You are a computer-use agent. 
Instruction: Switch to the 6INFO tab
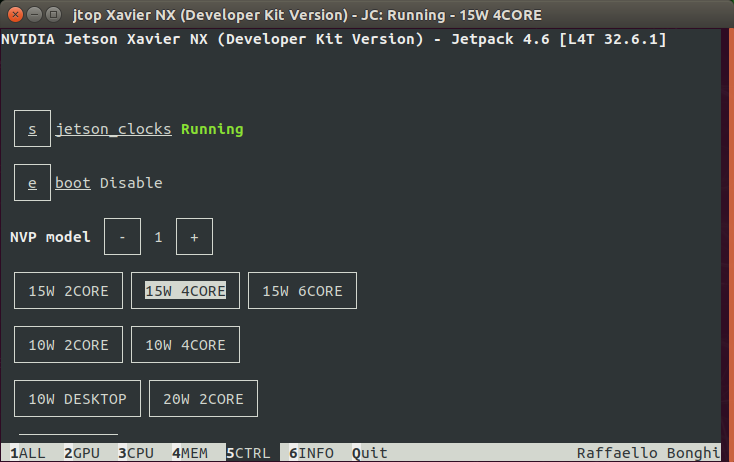click(x=311, y=453)
